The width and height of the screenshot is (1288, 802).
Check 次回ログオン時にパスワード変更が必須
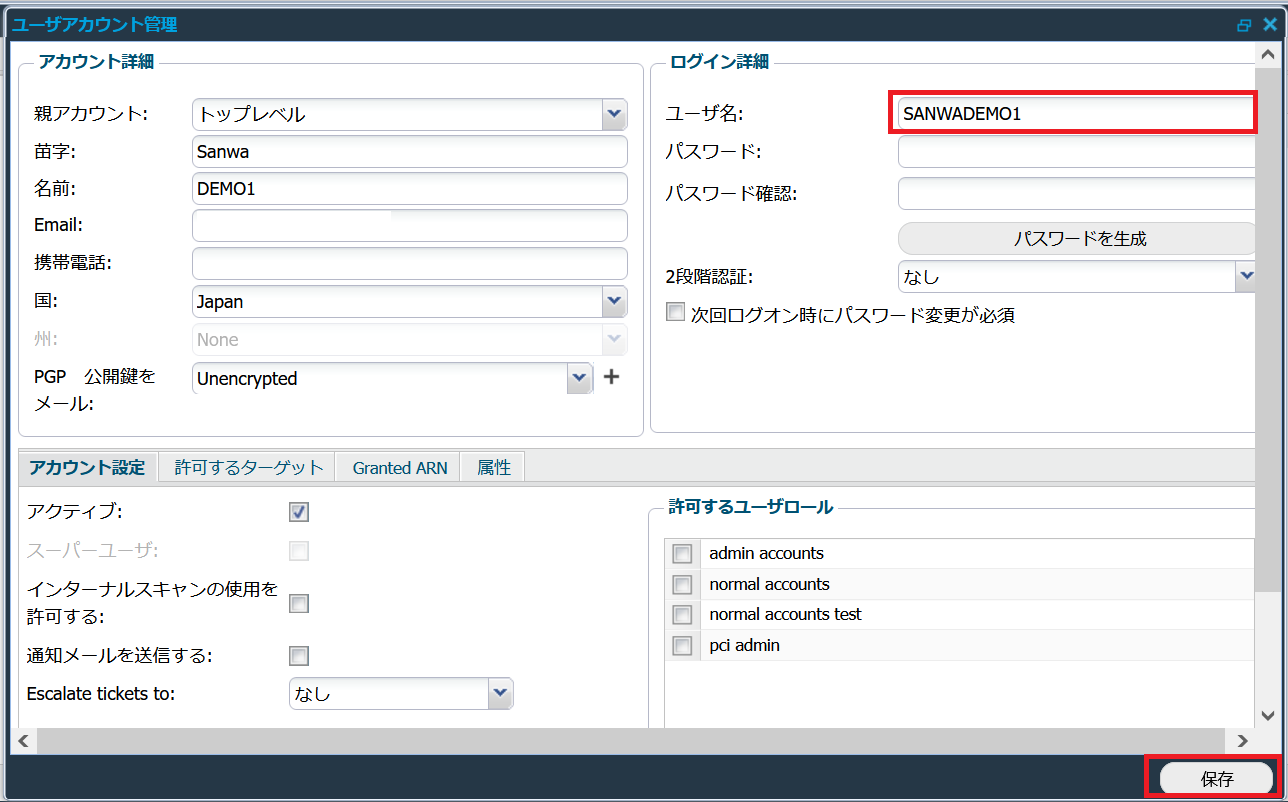point(676,313)
